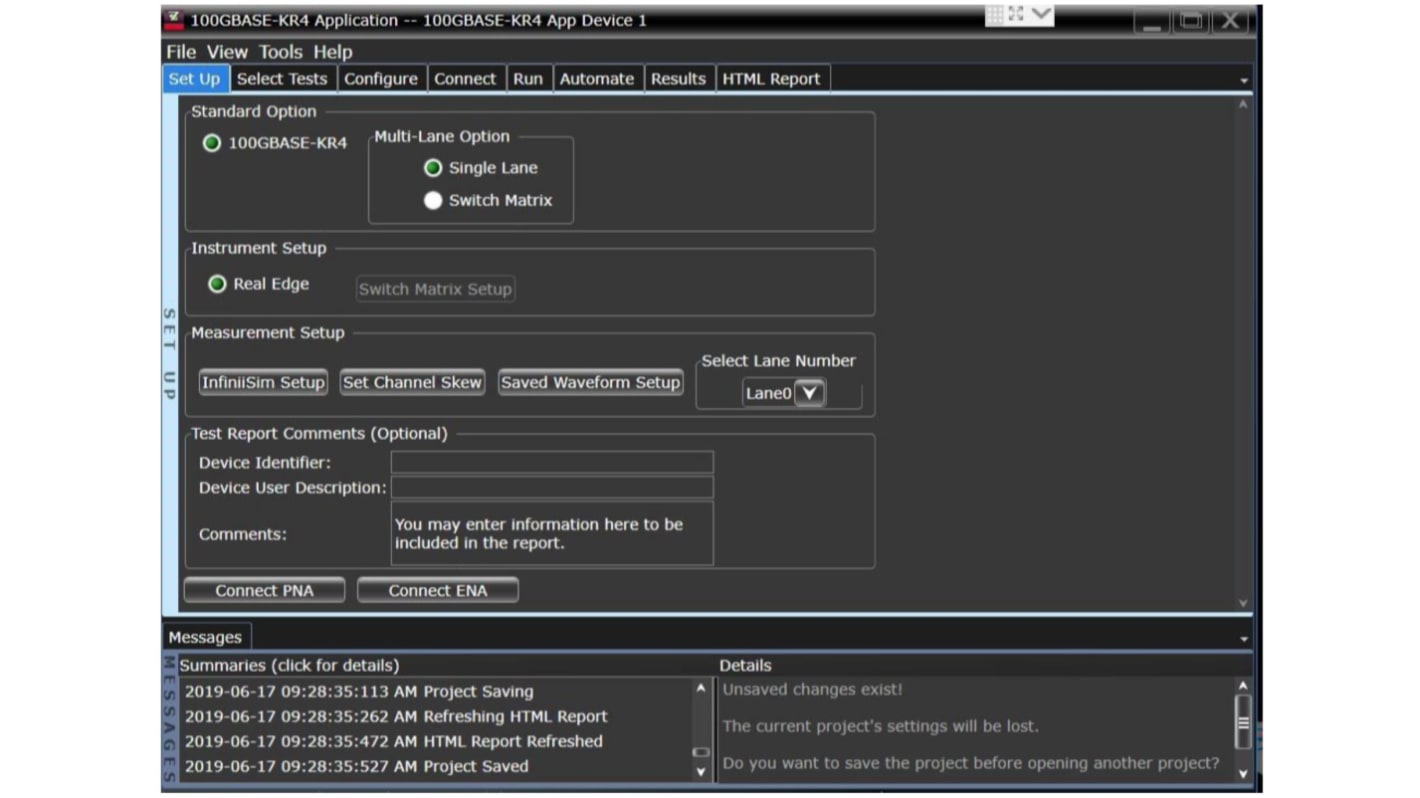Expand the Messages panel overflow arrow
Image resolution: width=1420 pixels, height=798 pixels.
(1244, 638)
